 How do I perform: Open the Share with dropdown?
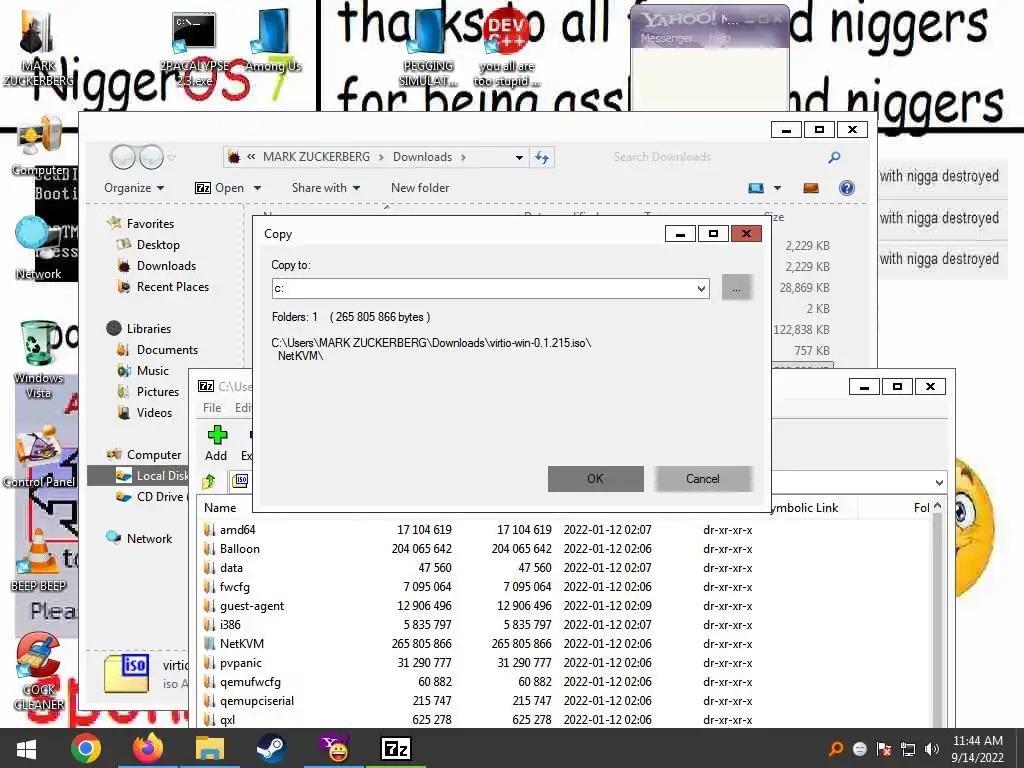[x=326, y=188]
